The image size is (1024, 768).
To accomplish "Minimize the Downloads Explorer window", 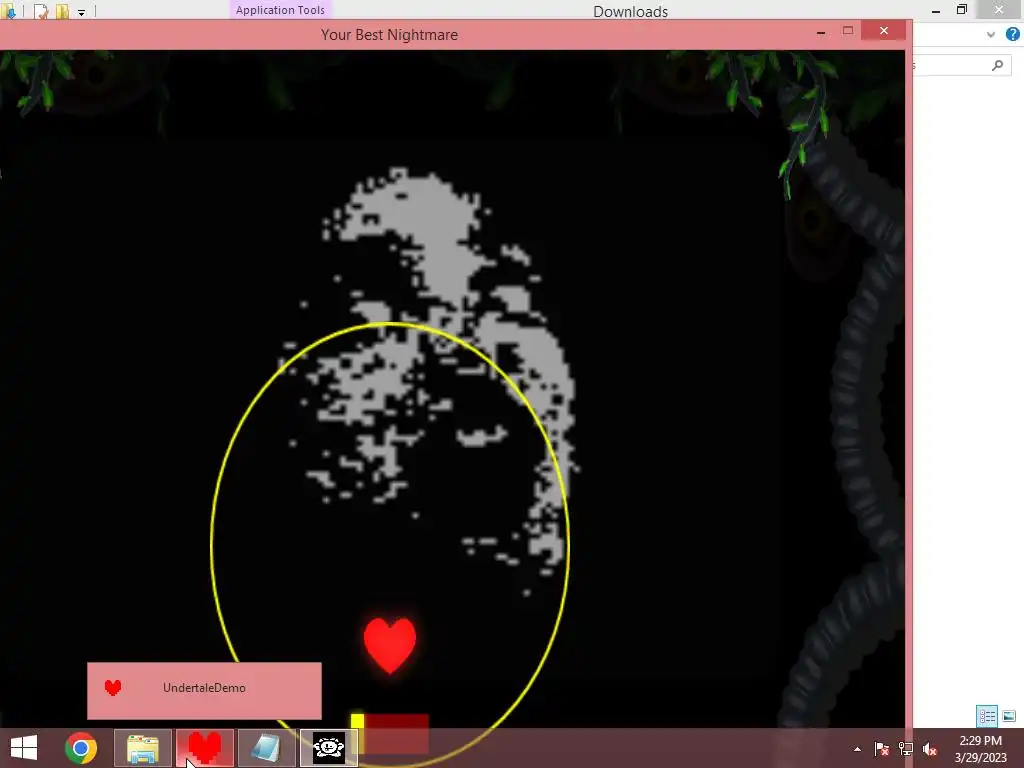I will (936, 10).
